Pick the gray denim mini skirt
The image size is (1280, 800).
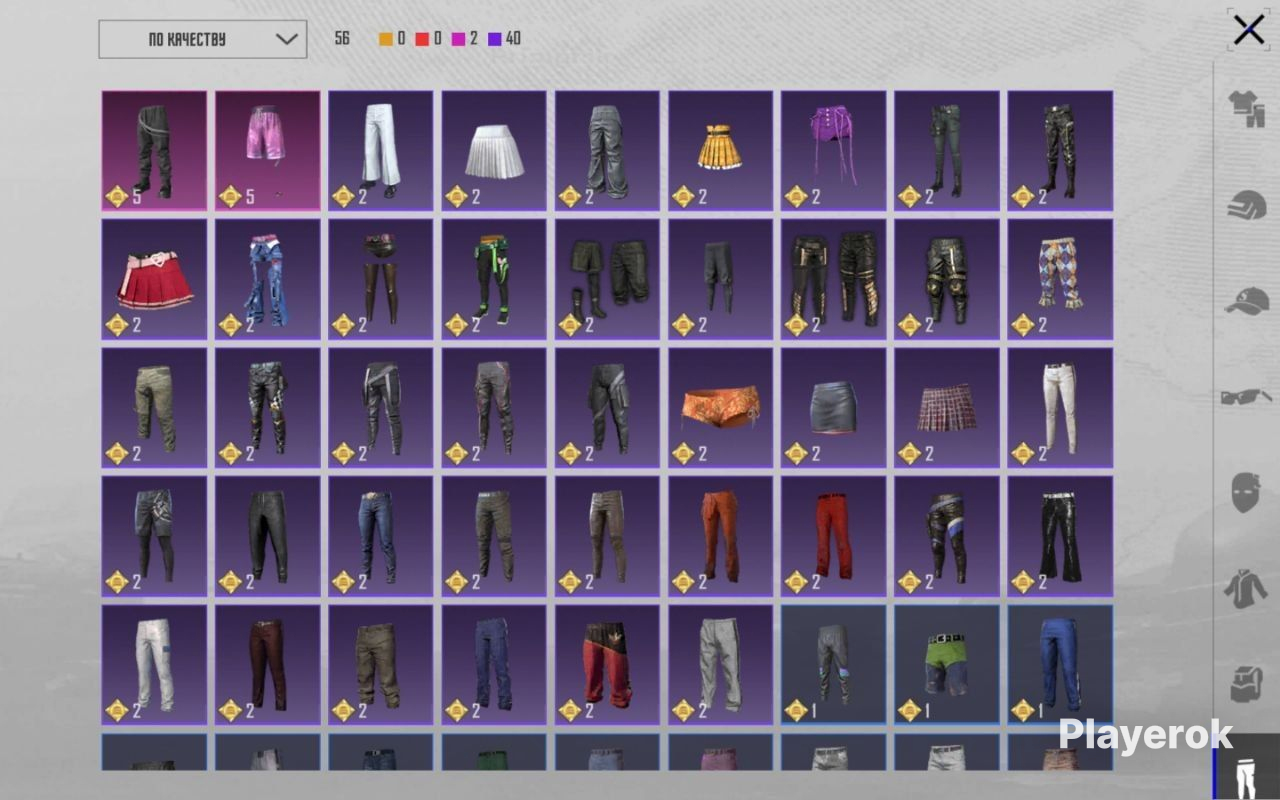(834, 407)
